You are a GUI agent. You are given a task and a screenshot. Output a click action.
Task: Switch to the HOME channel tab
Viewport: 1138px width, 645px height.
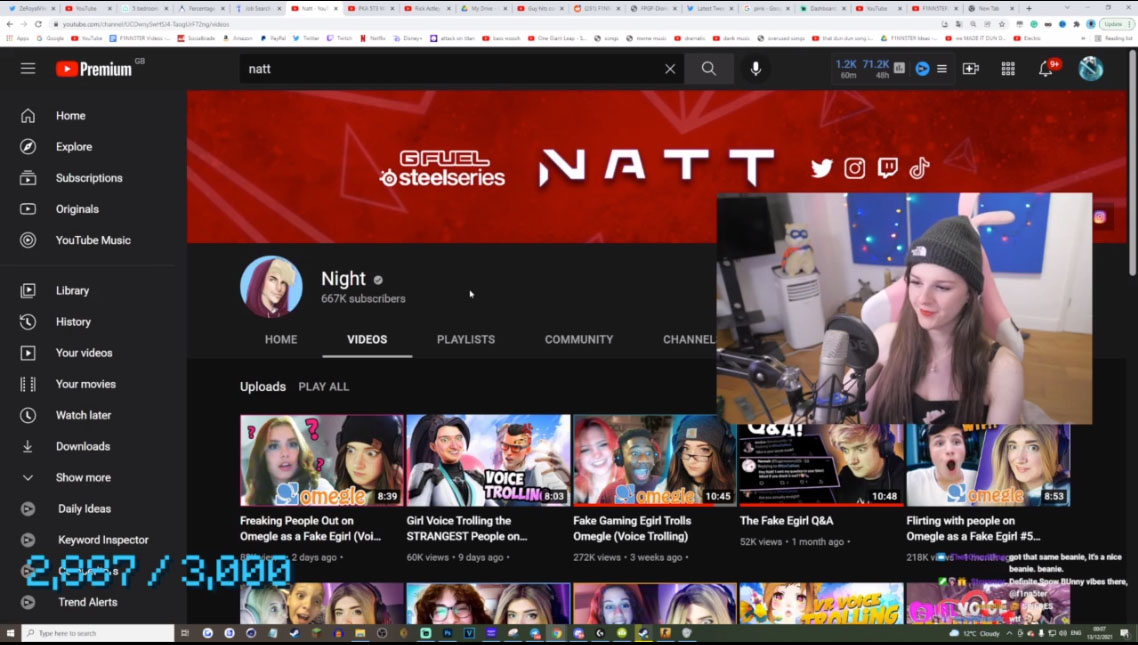coord(281,340)
